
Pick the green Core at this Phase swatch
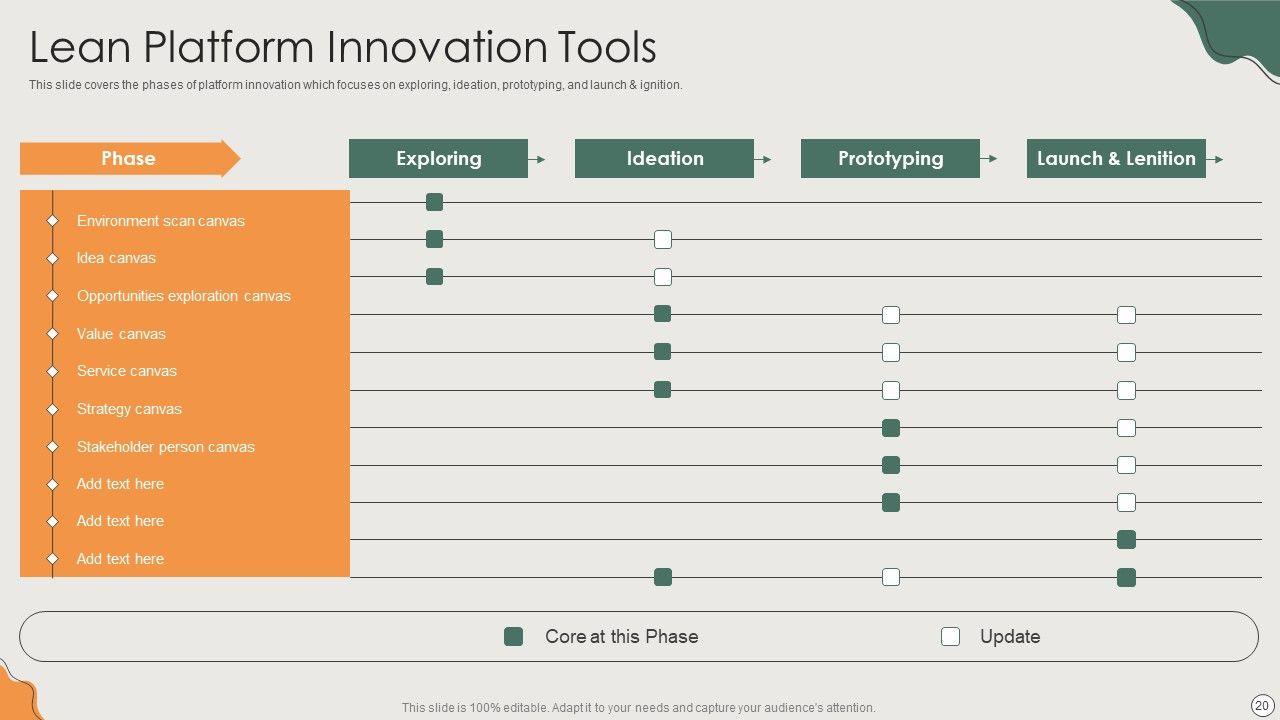pos(514,637)
